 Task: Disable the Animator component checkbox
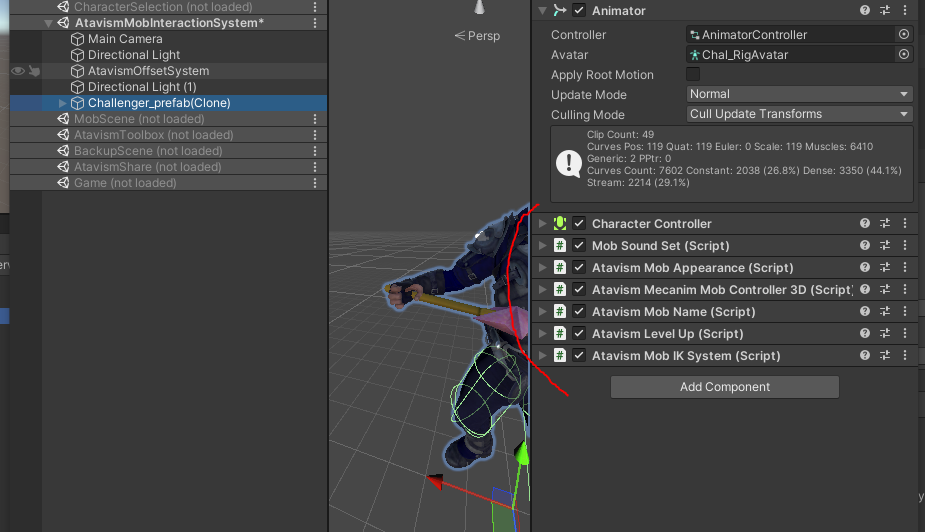point(579,11)
